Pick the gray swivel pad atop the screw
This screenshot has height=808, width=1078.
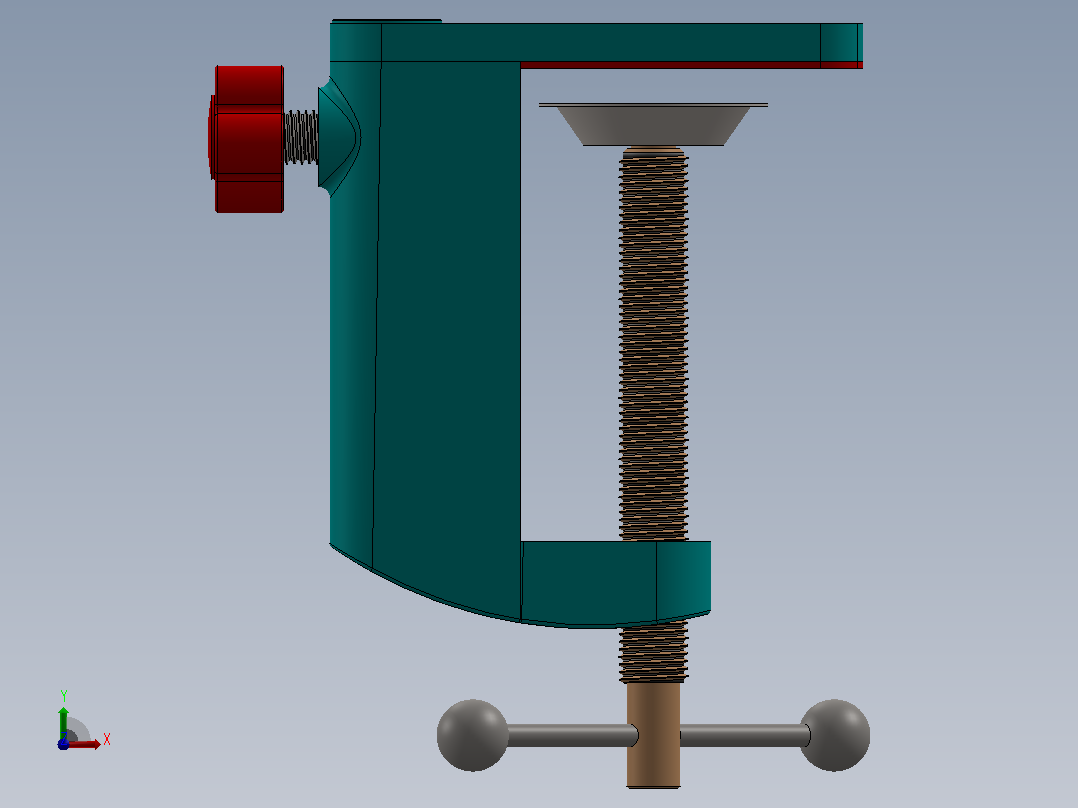(x=653, y=124)
